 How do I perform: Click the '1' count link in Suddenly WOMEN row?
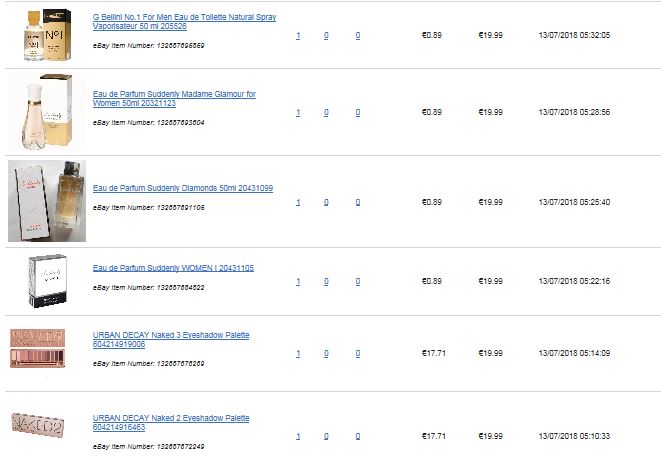point(298,282)
